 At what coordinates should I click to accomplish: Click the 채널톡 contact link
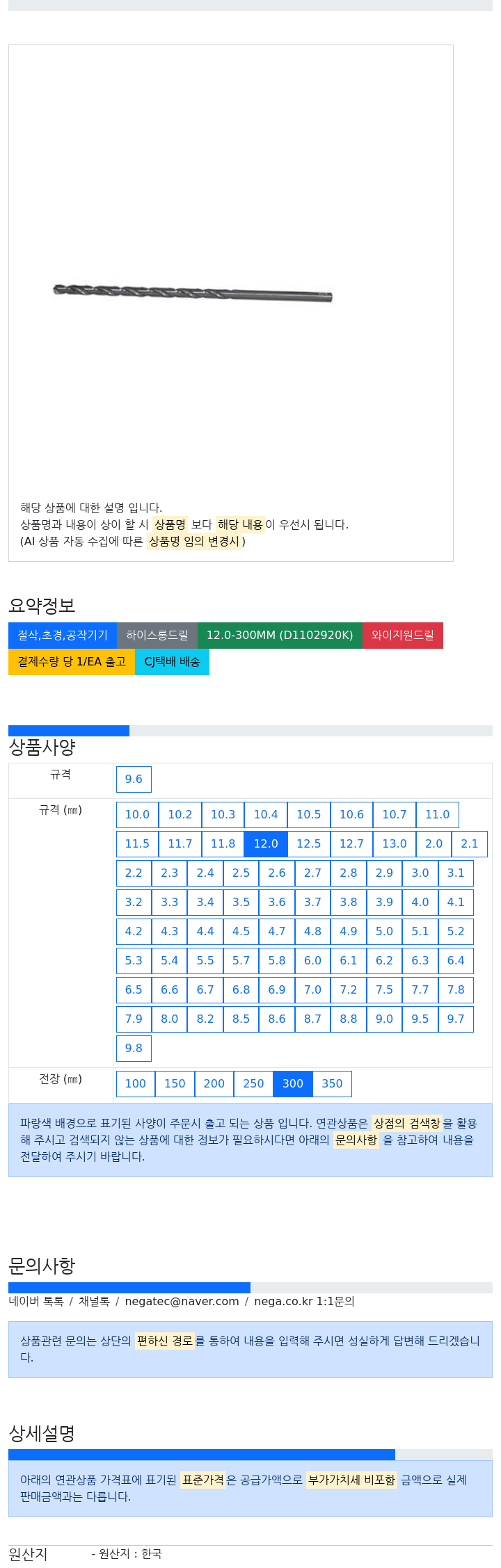pos(94,1301)
